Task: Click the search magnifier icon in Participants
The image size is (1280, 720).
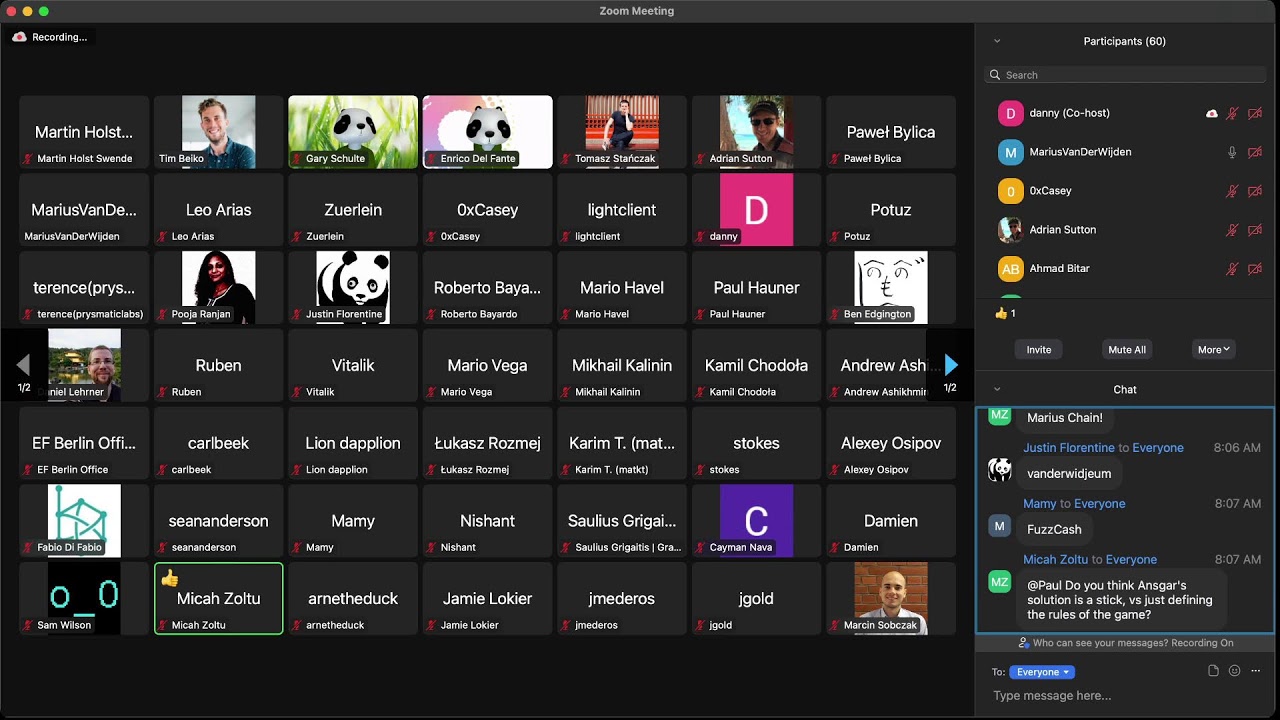Action: tap(994, 75)
